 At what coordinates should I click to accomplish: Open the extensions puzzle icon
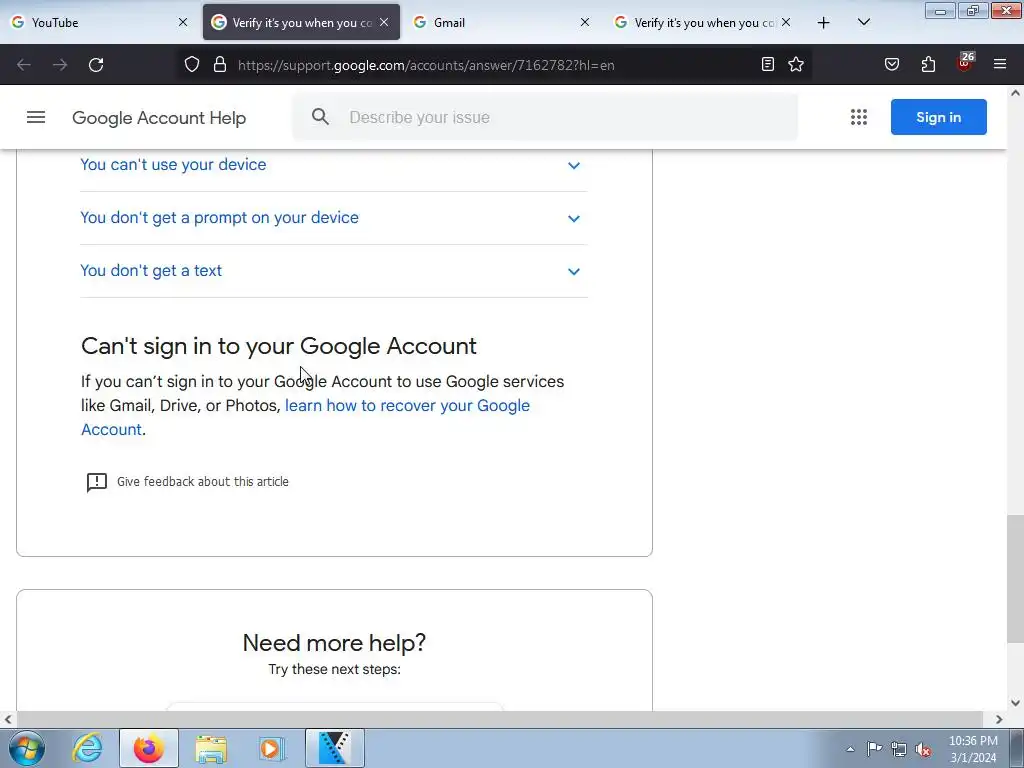coord(928,64)
